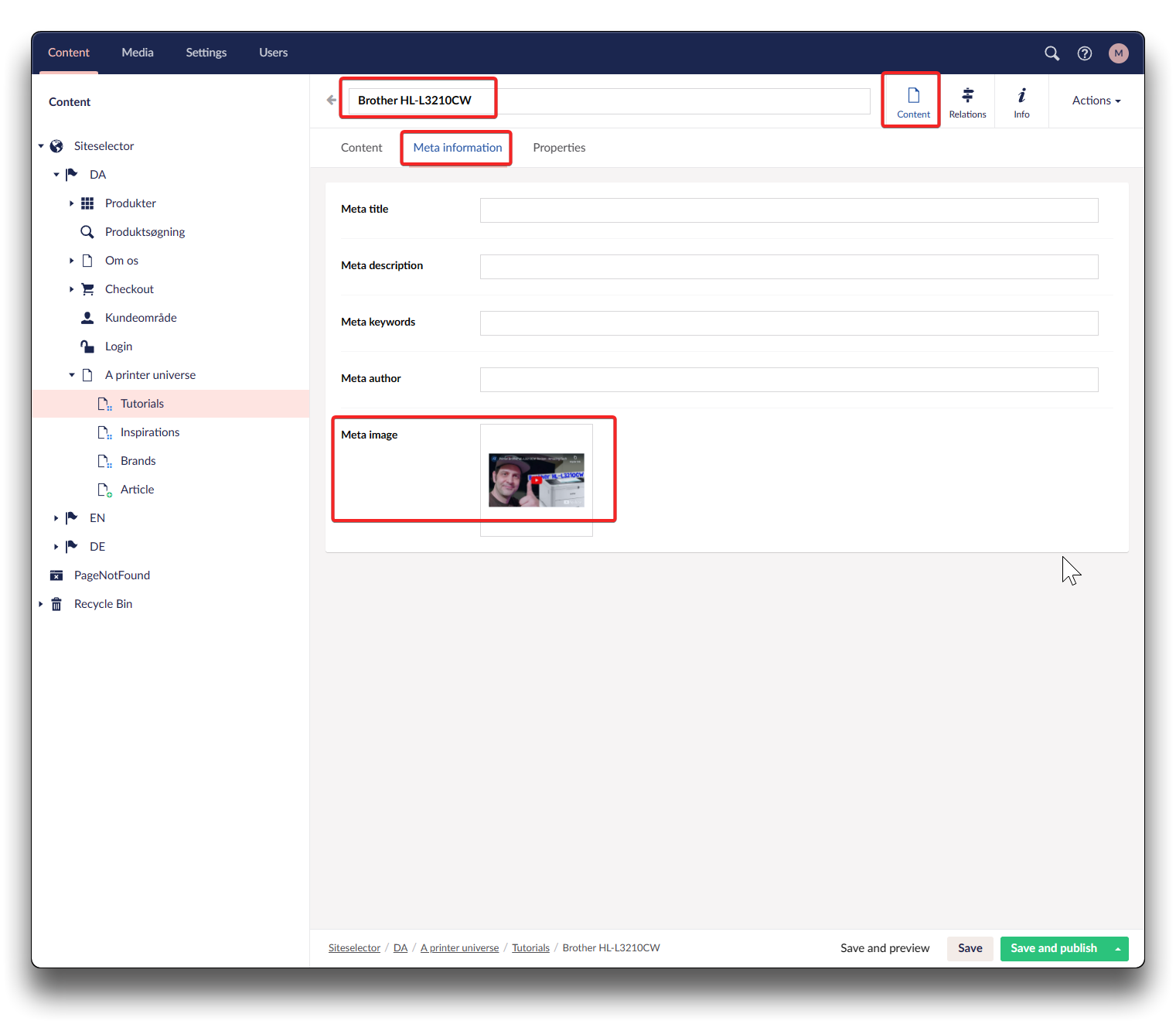Click the Meta author input field

[x=789, y=380]
